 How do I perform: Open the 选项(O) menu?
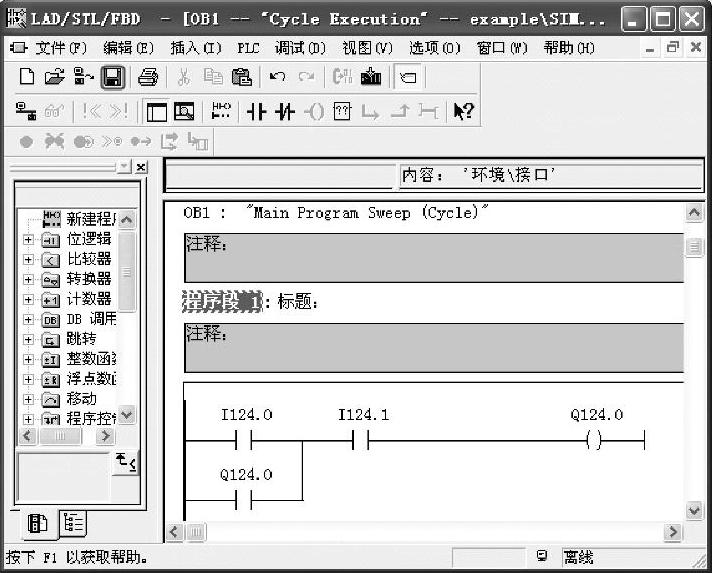(x=435, y=48)
